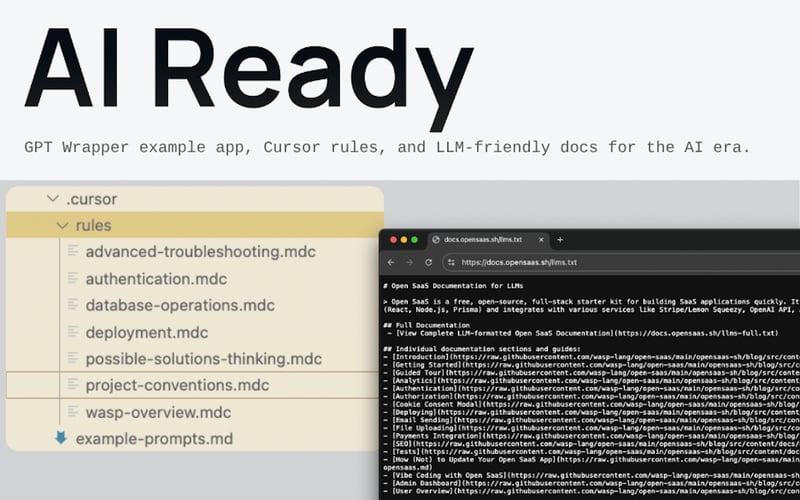Screen dimensions: 800x500
Task: Click yellow minimize dot in browser
Action: pyautogui.click(x=404, y=239)
